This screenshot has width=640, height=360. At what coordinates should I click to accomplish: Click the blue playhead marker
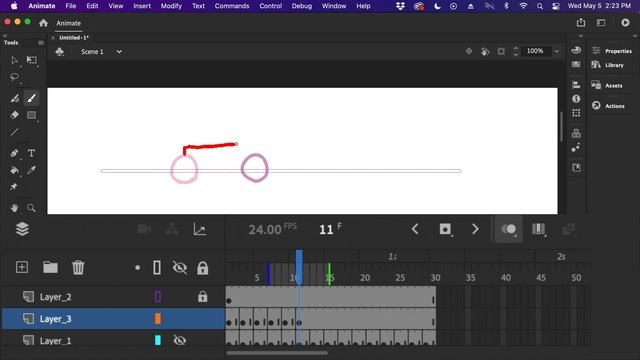(299, 267)
